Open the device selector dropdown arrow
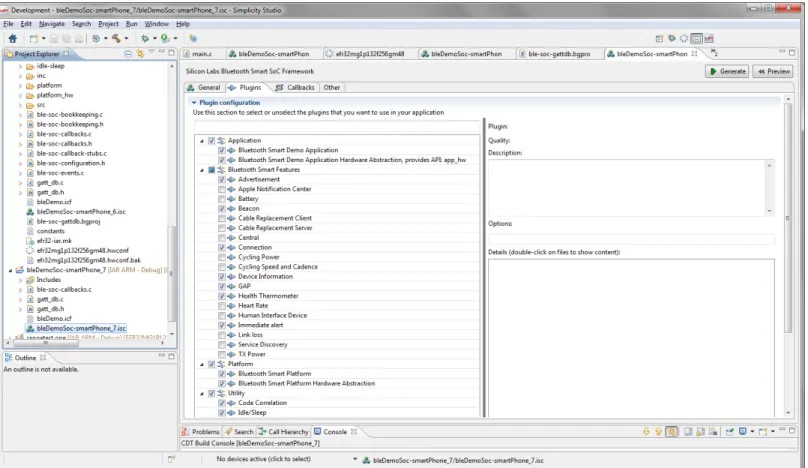Screen dimensions: 808x468 [x=355, y=459]
